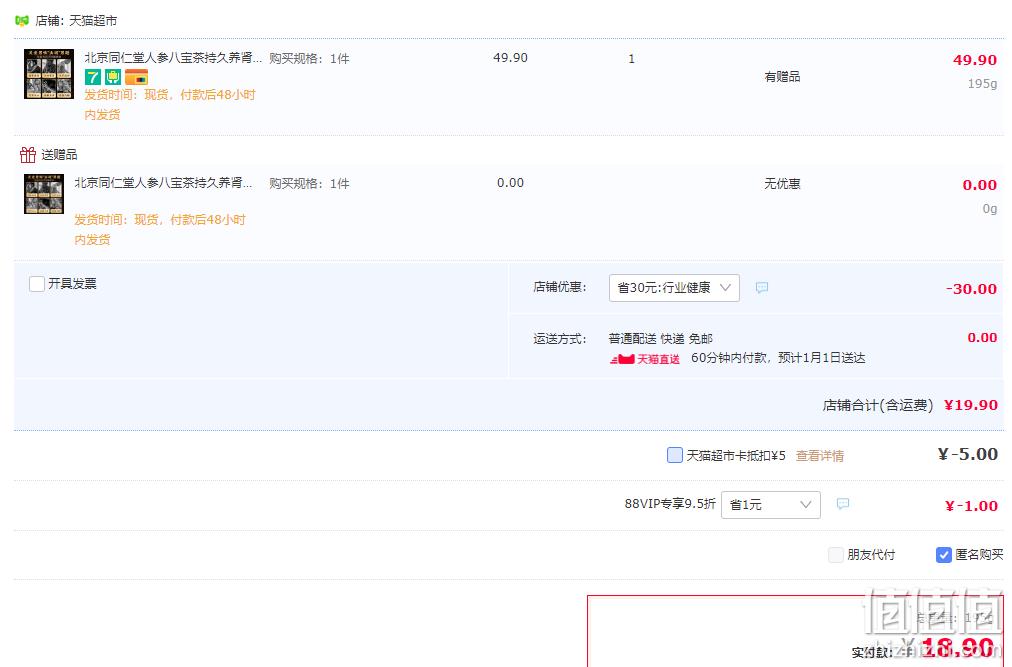
Task: Click 购买规格：1件 on the gift item
Action: pyautogui.click(x=309, y=184)
